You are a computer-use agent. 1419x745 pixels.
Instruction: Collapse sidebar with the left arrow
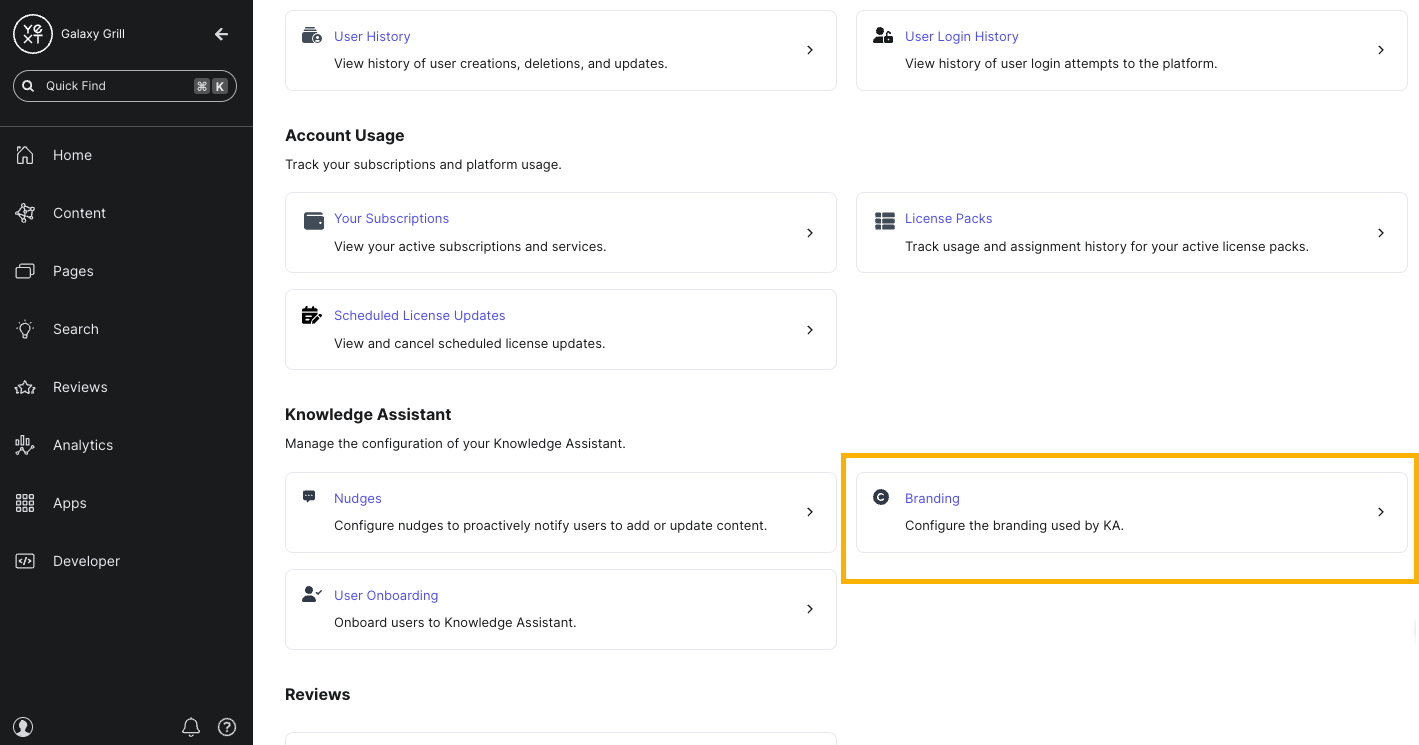222,34
